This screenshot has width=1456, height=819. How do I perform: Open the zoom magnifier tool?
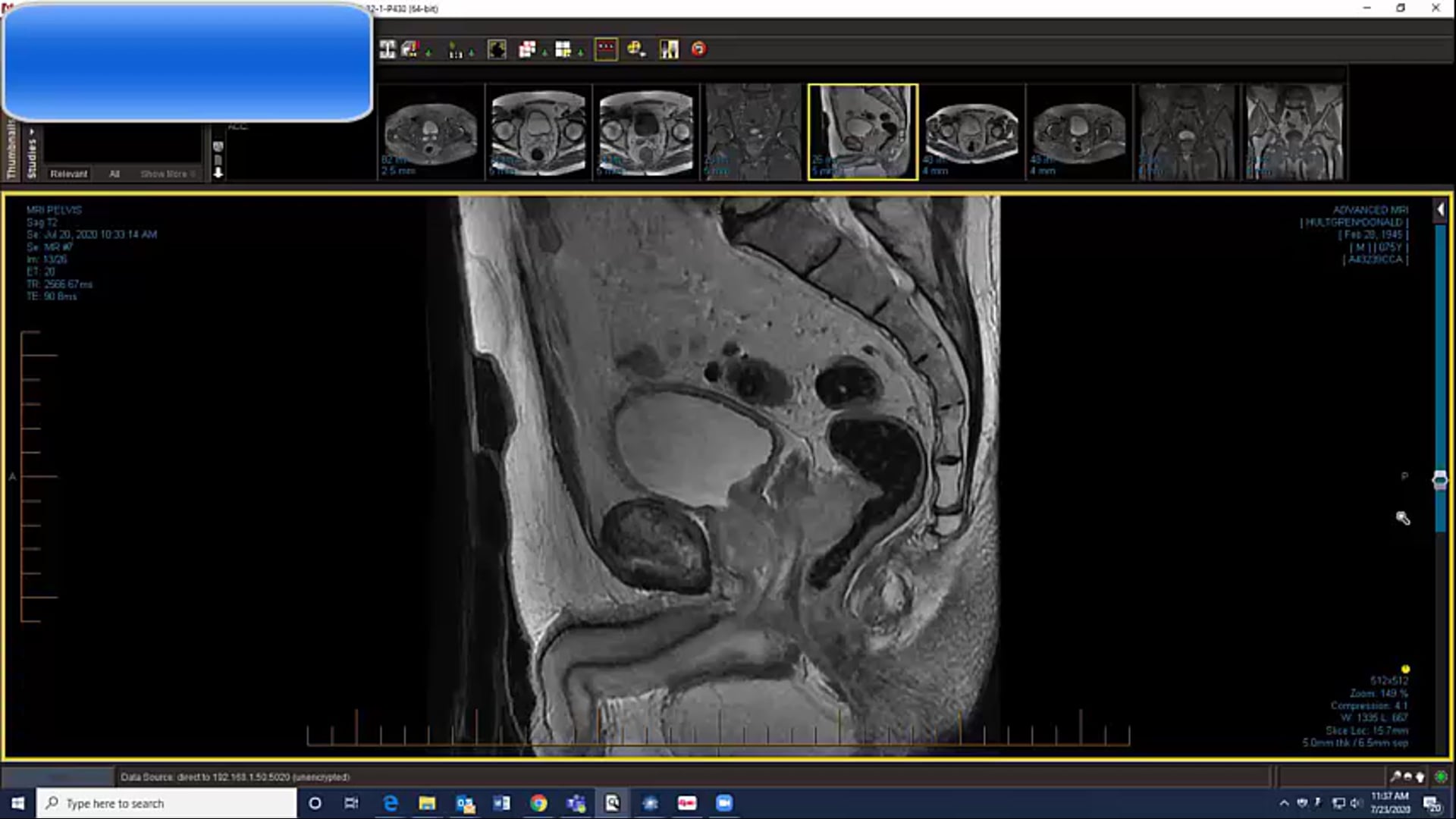(x=635, y=49)
